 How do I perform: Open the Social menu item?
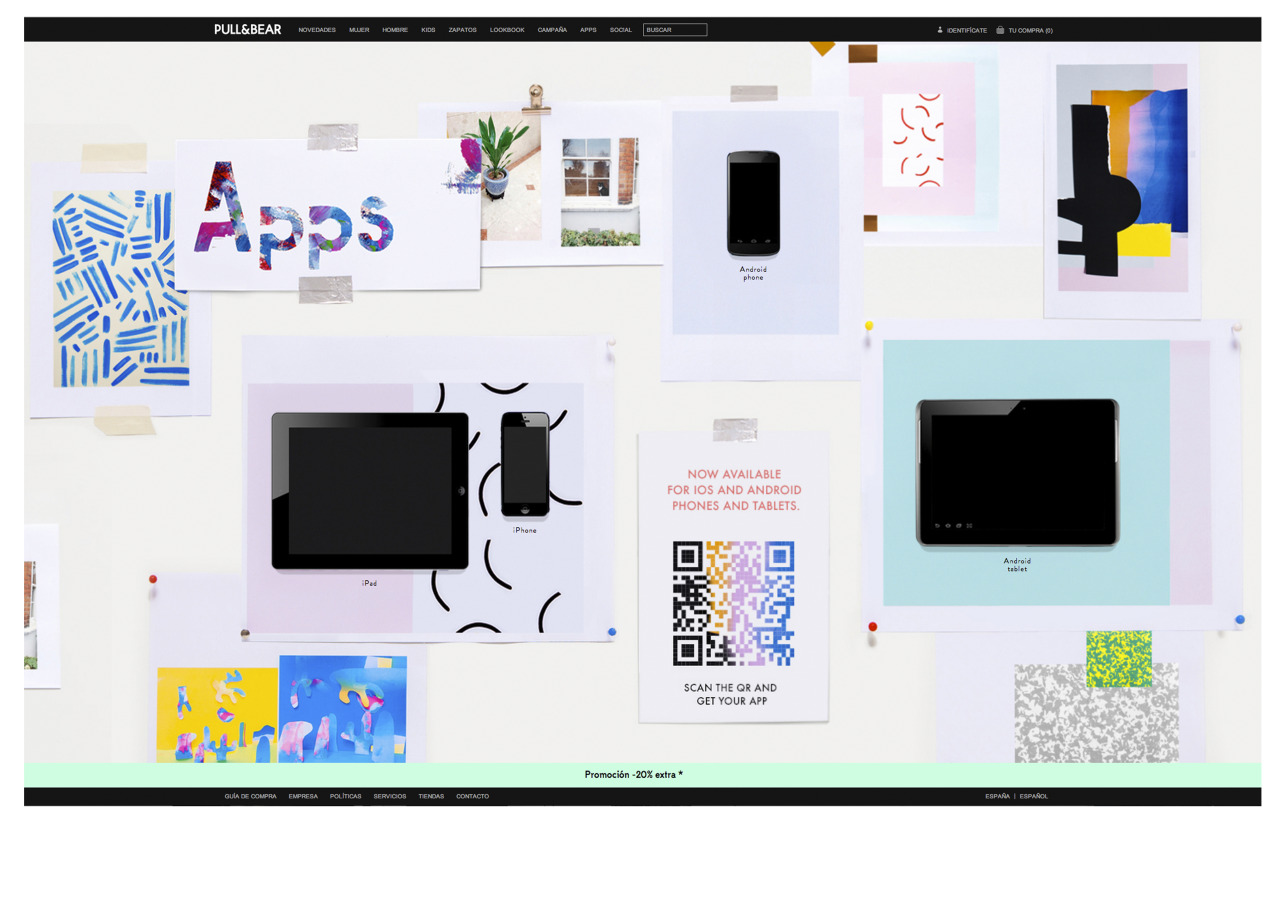click(x=621, y=30)
